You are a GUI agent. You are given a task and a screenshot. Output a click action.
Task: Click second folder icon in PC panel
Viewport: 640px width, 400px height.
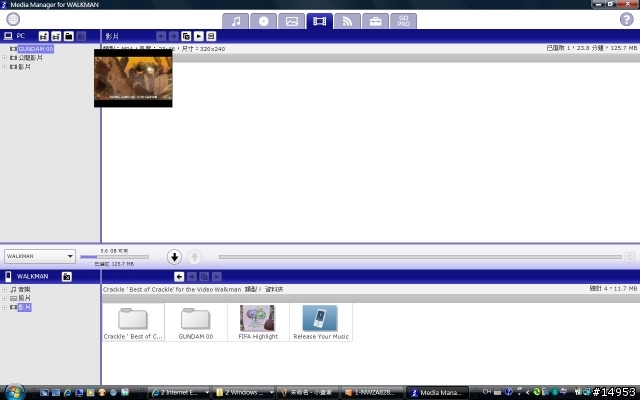pyautogui.click(x=56, y=36)
